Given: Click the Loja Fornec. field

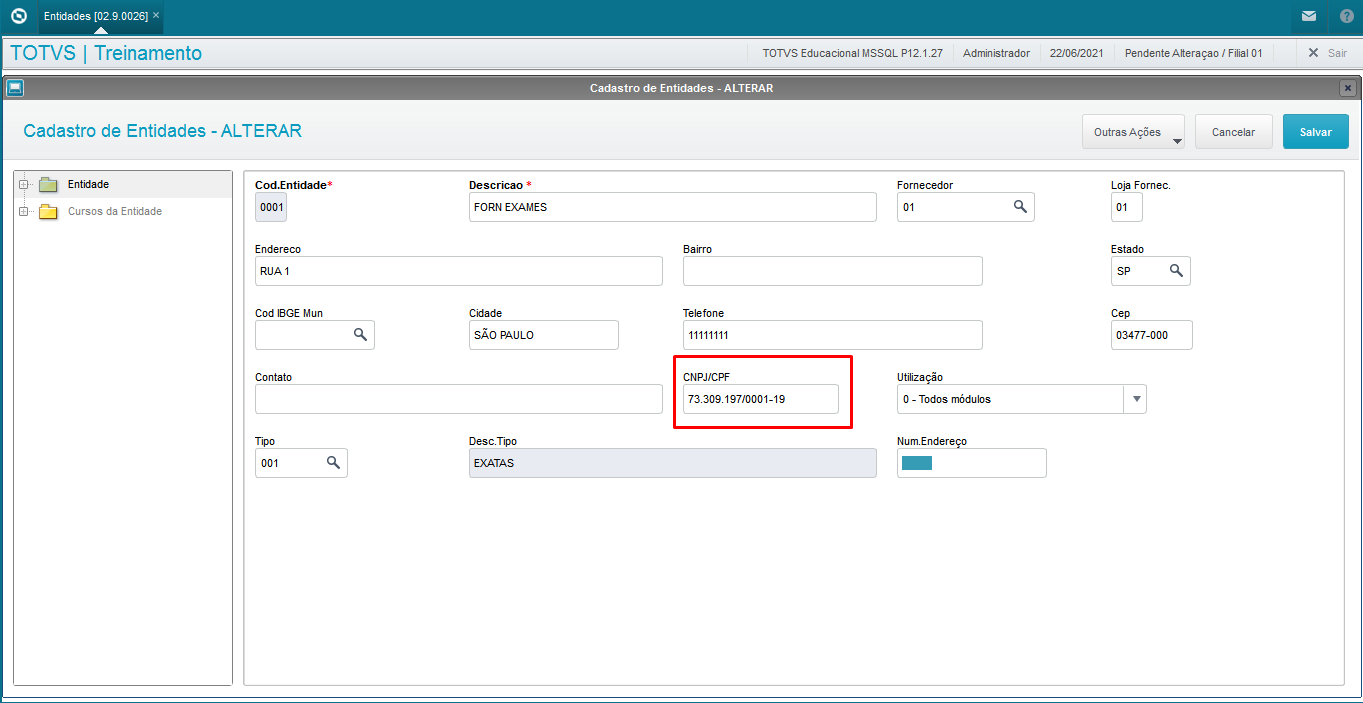Looking at the screenshot, I should click(x=1126, y=207).
